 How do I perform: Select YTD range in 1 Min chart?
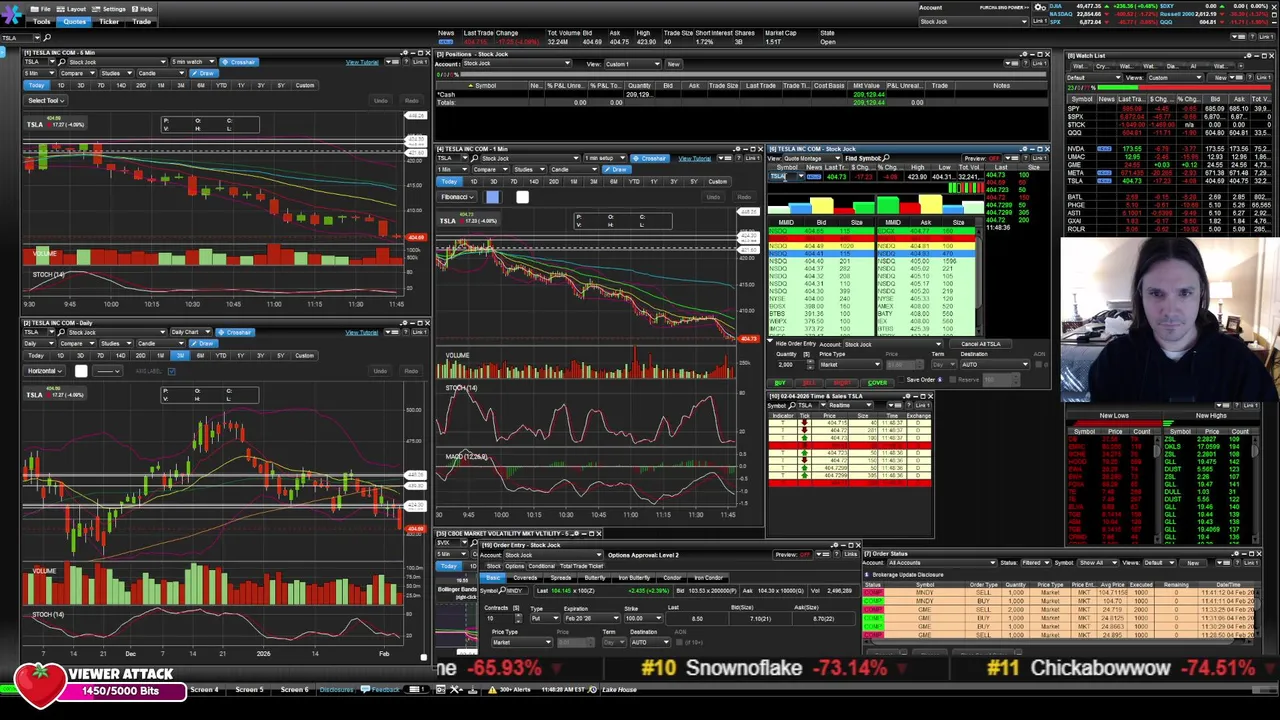pyautogui.click(x=634, y=181)
